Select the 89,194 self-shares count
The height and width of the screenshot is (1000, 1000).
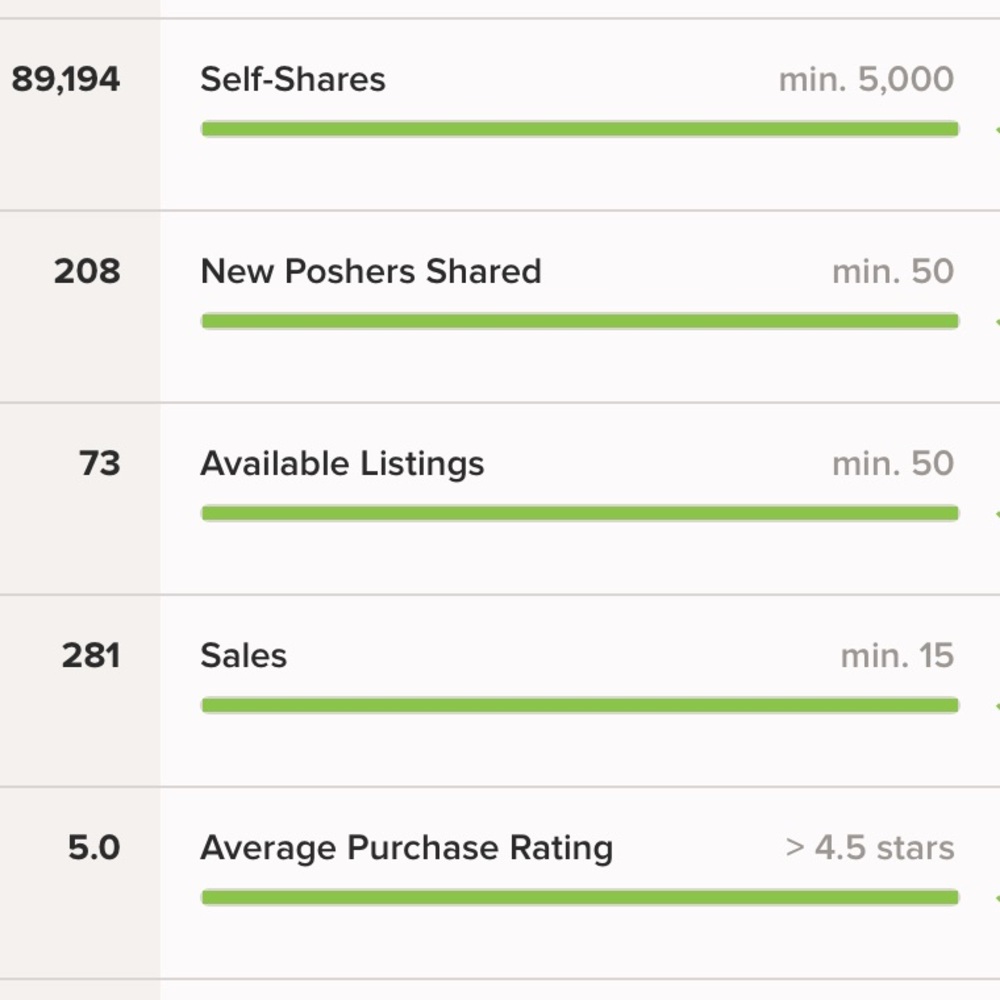66,80
